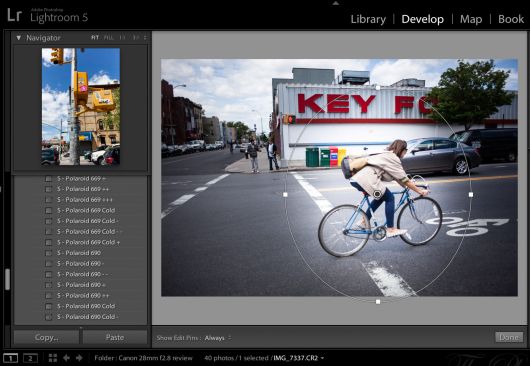
Task: Apply the 'S - Polaroid 690 - -' preset
Action: click(x=82, y=274)
